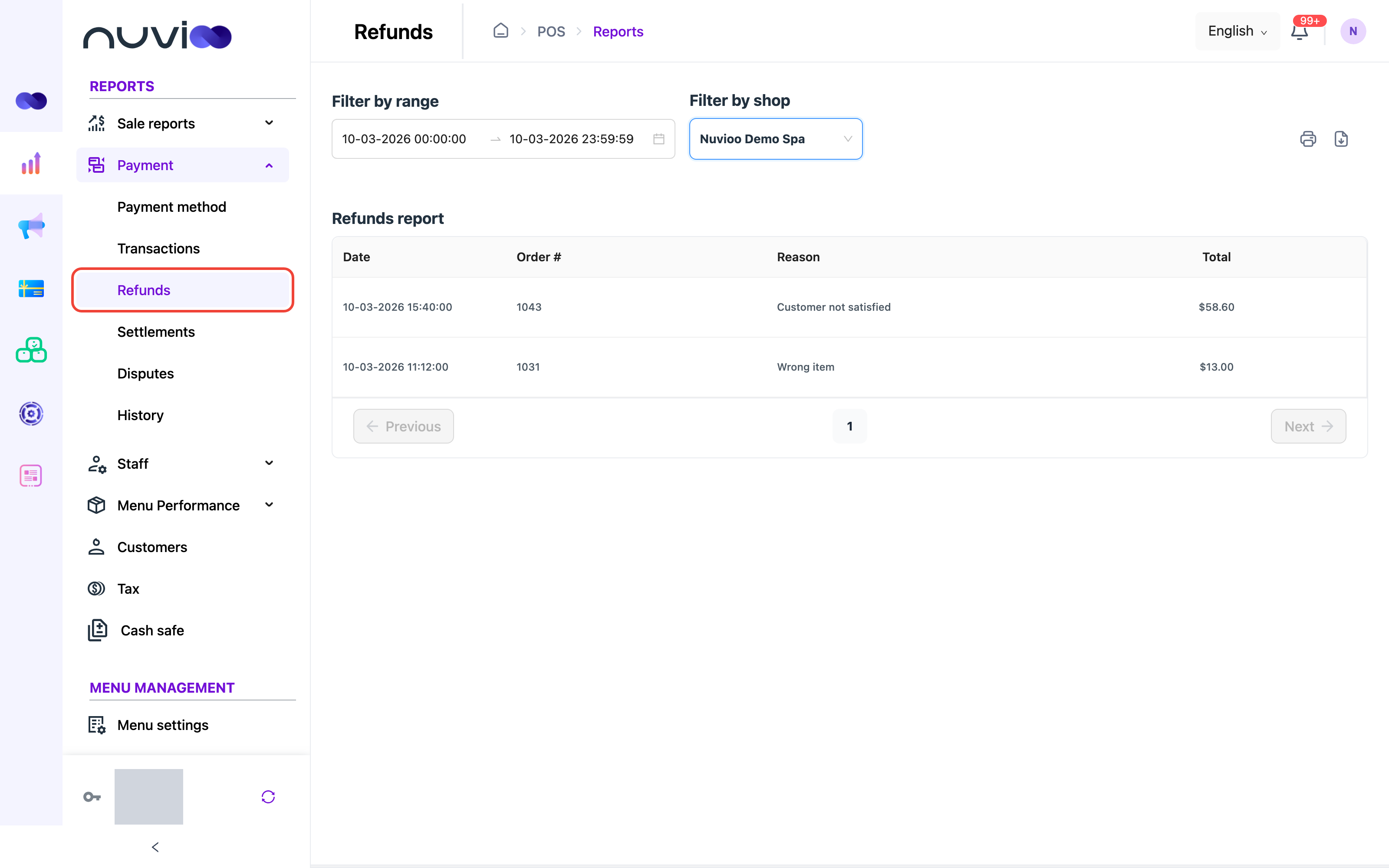Open the notifications bell

[x=1300, y=32]
